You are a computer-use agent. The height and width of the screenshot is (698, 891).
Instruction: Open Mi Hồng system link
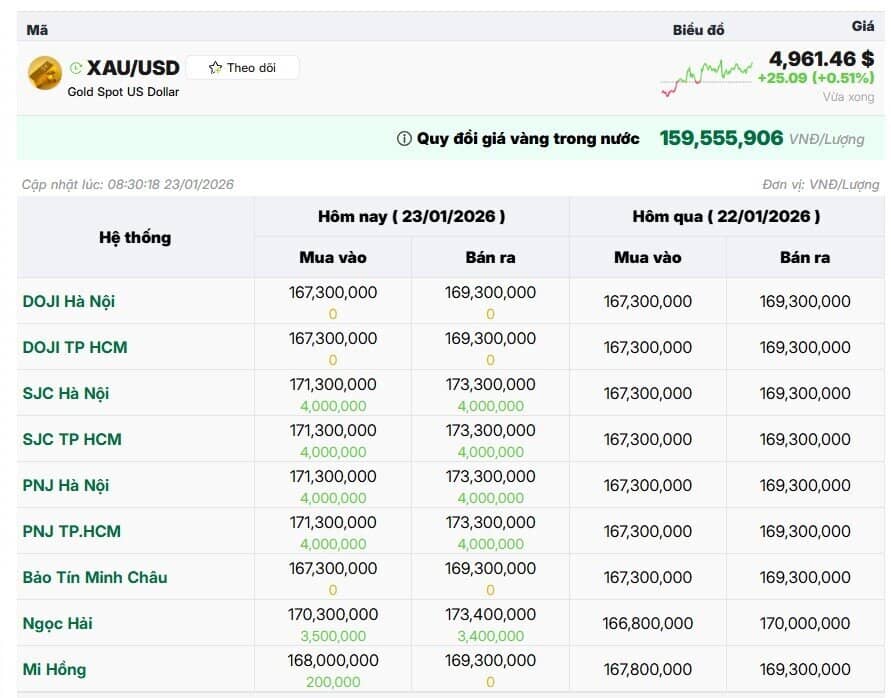55,670
